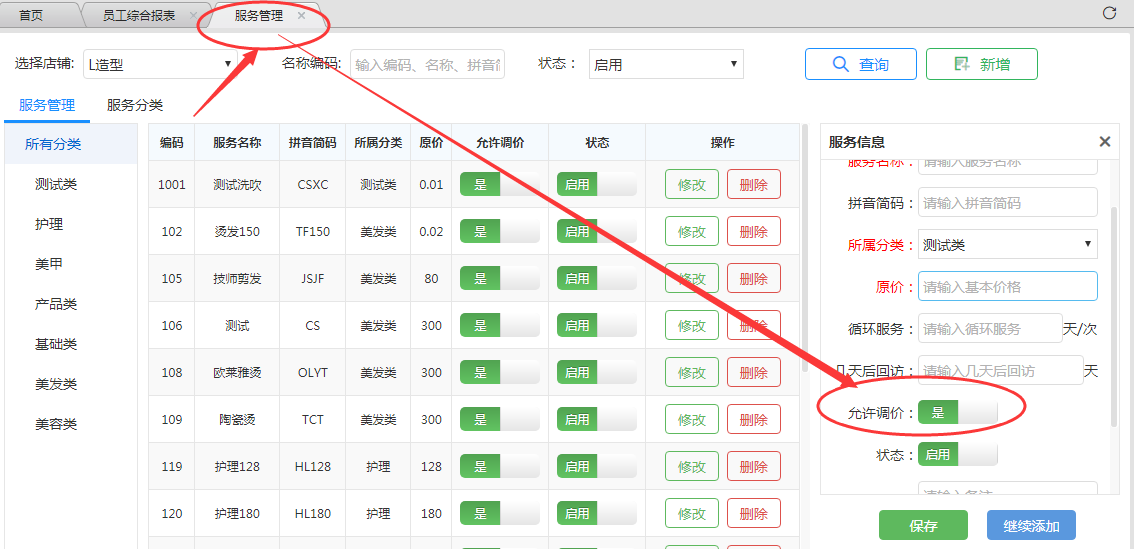Click 修改 for 陶瓷烫 row
This screenshot has height=549, width=1134.
(x=691, y=420)
